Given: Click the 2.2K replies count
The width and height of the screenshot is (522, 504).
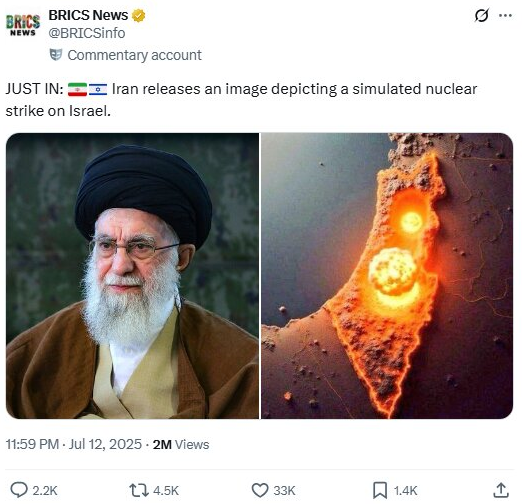Looking at the screenshot, I should [x=45, y=491].
